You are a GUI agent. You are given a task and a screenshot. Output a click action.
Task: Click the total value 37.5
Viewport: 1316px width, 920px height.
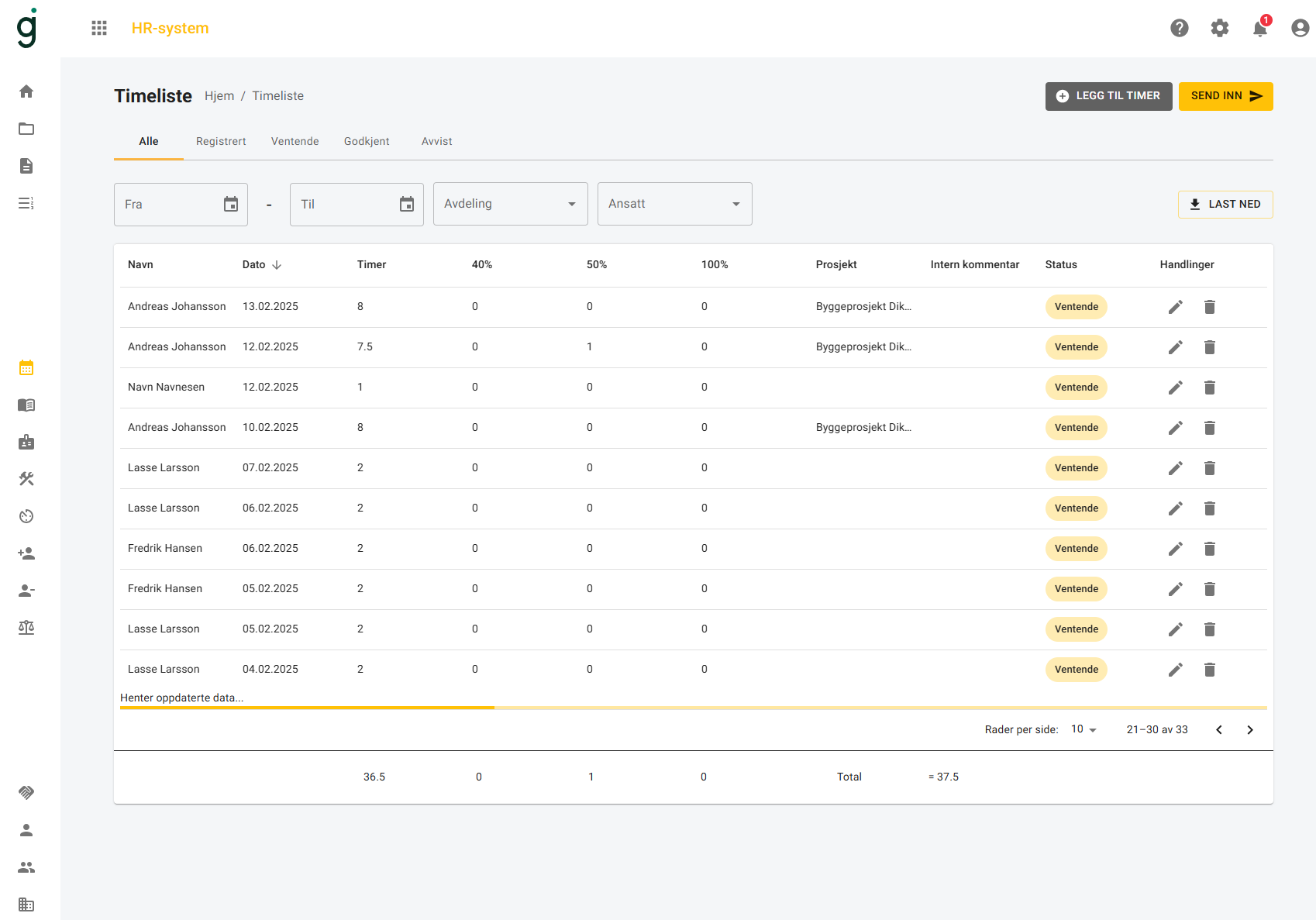944,777
